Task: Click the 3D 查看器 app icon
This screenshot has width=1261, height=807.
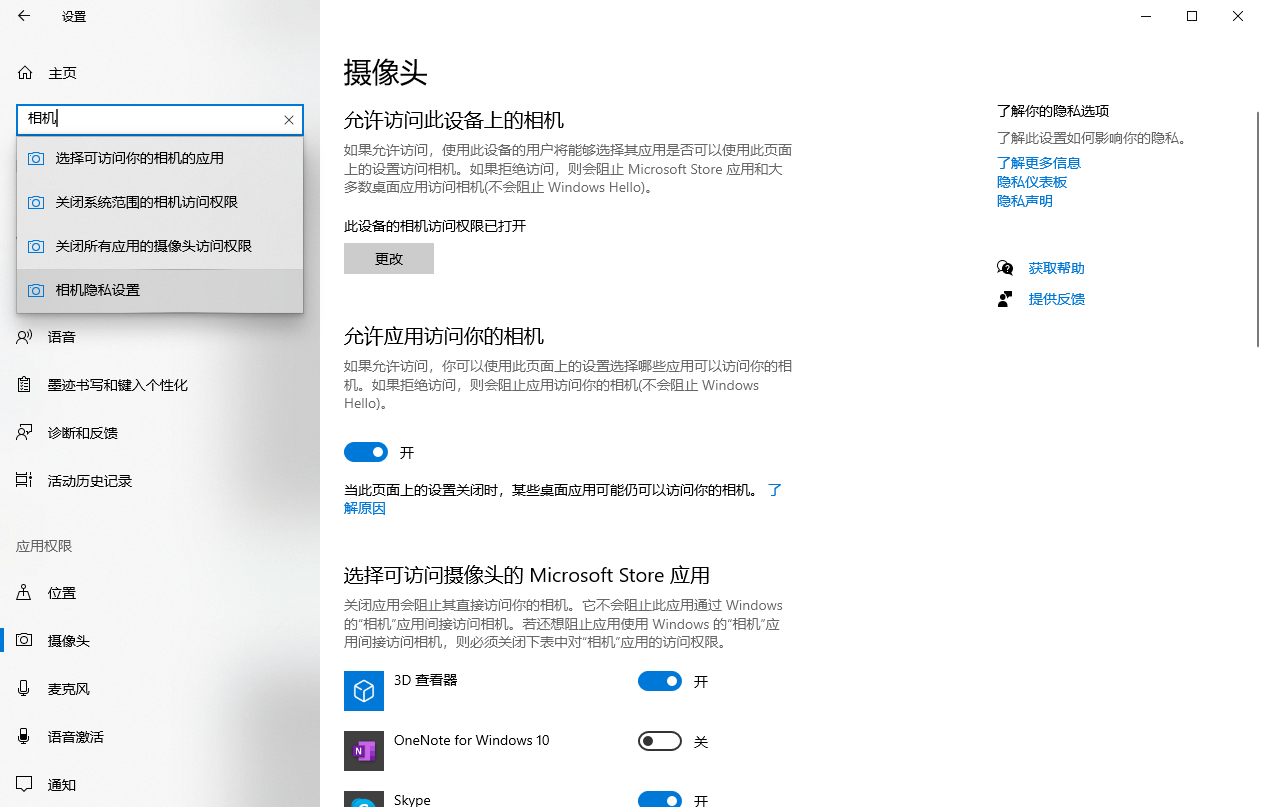Action: 364,691
